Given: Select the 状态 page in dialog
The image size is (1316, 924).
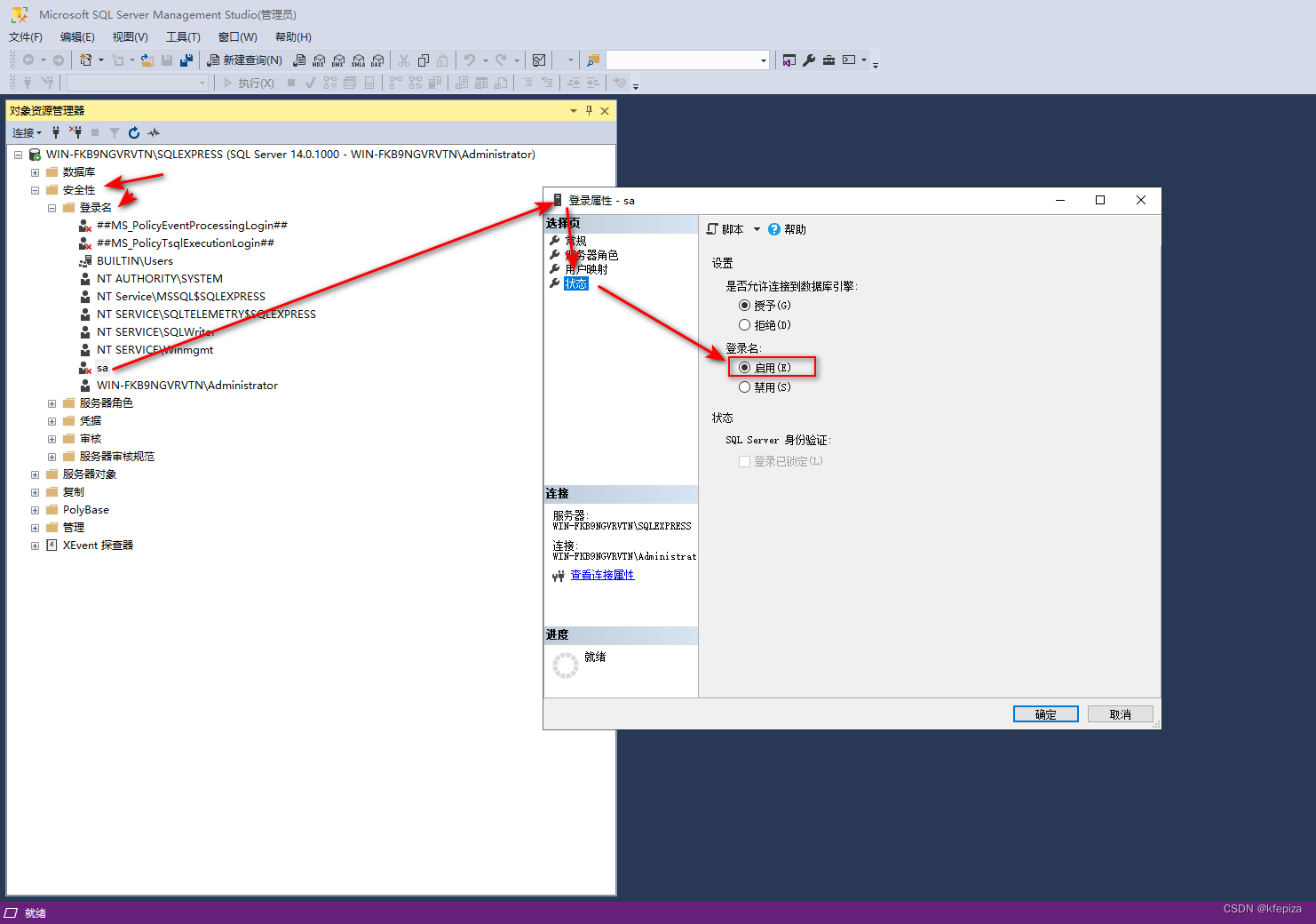Looking at the screenshot, I should [x=576, y=283].
